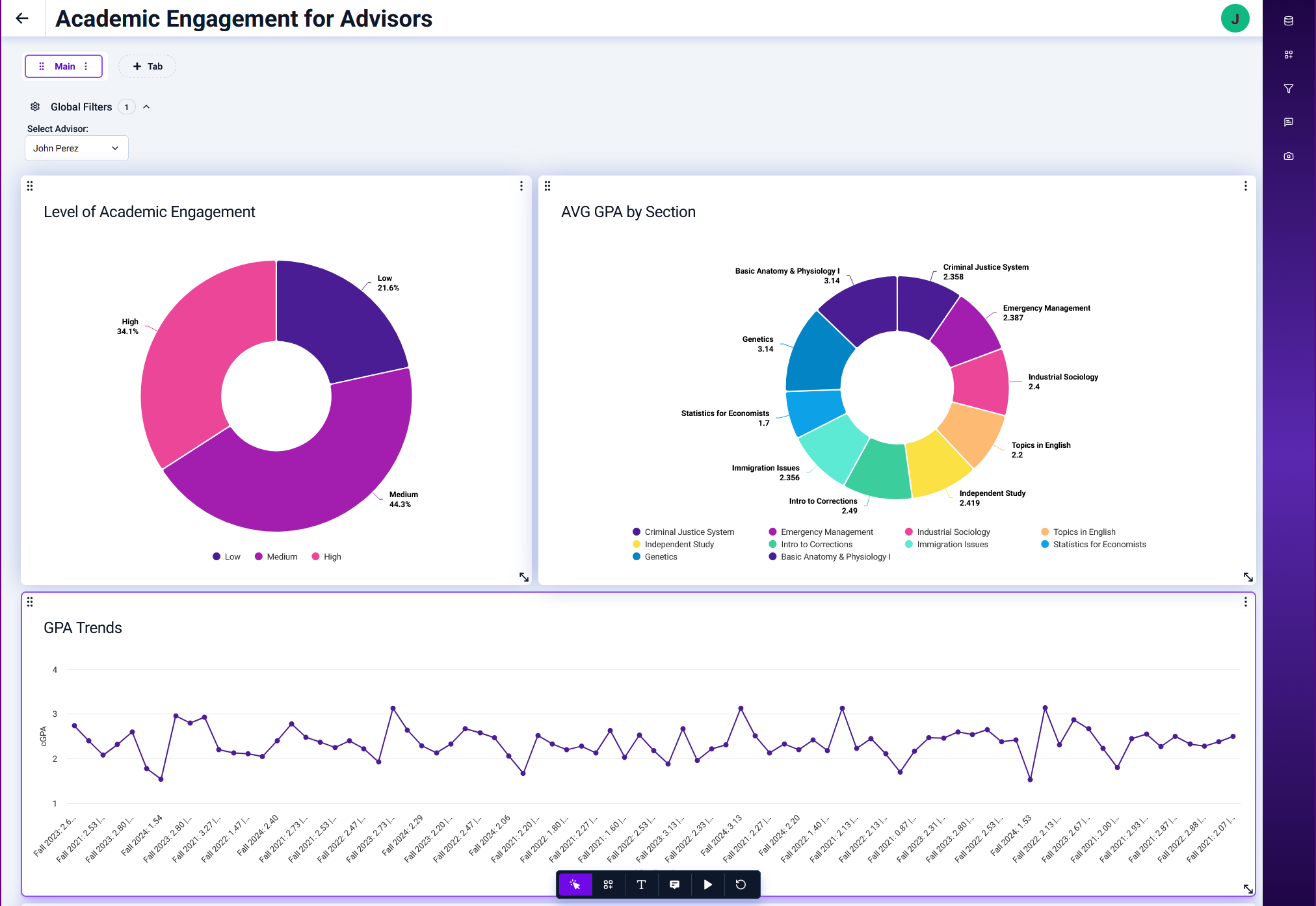This screenshot has height=906, width=1316.
Task: Toggle Genetics series in GPA legend
Action: point(655,556)
